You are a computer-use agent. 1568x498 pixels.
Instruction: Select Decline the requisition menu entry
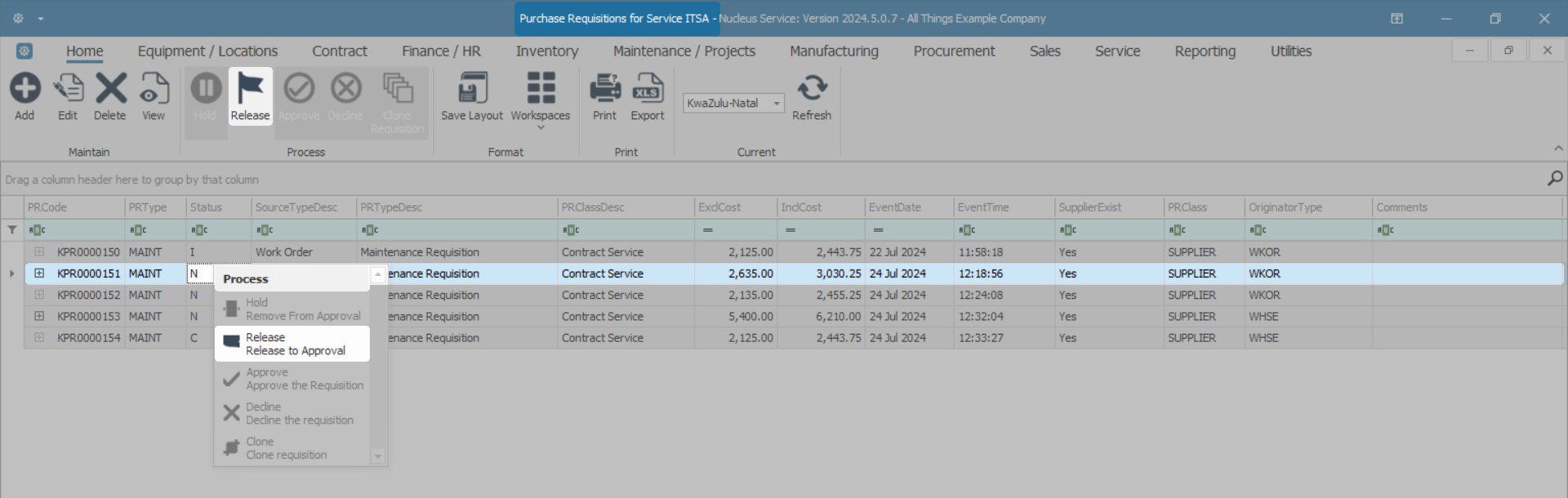pos(292,413)
